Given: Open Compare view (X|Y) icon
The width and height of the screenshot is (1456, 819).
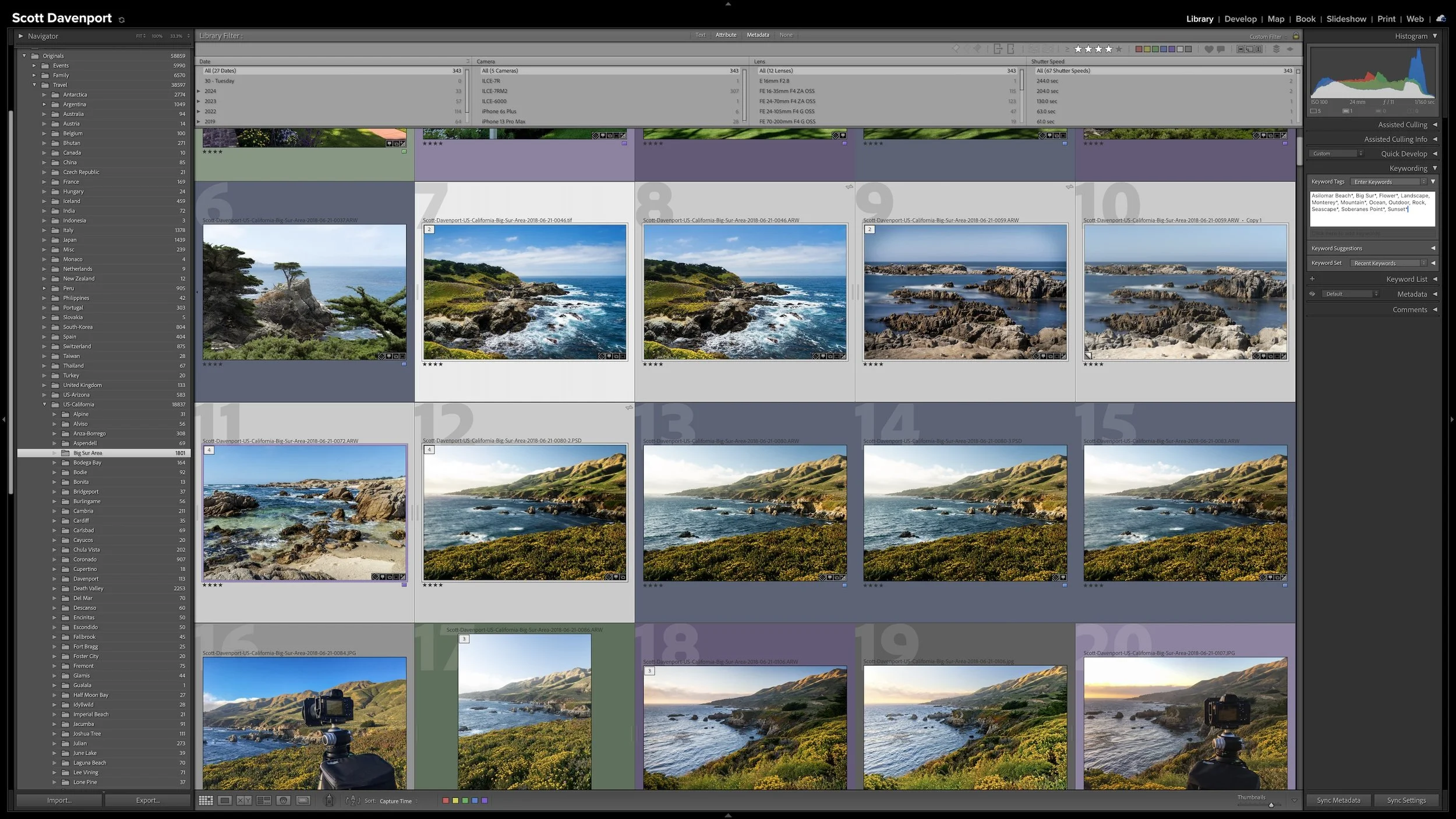Looking at the screenshot, I should (x=244, y=800).
